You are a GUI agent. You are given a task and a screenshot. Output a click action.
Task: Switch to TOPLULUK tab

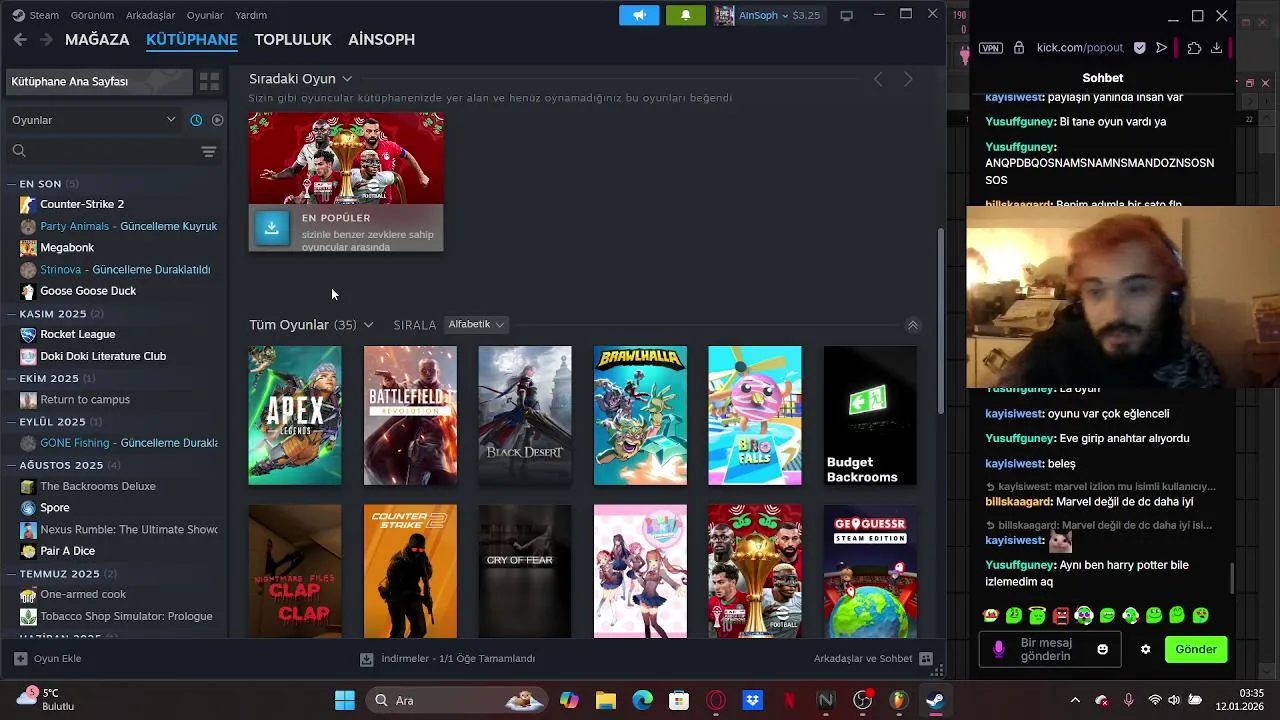(x=292, y=39)
